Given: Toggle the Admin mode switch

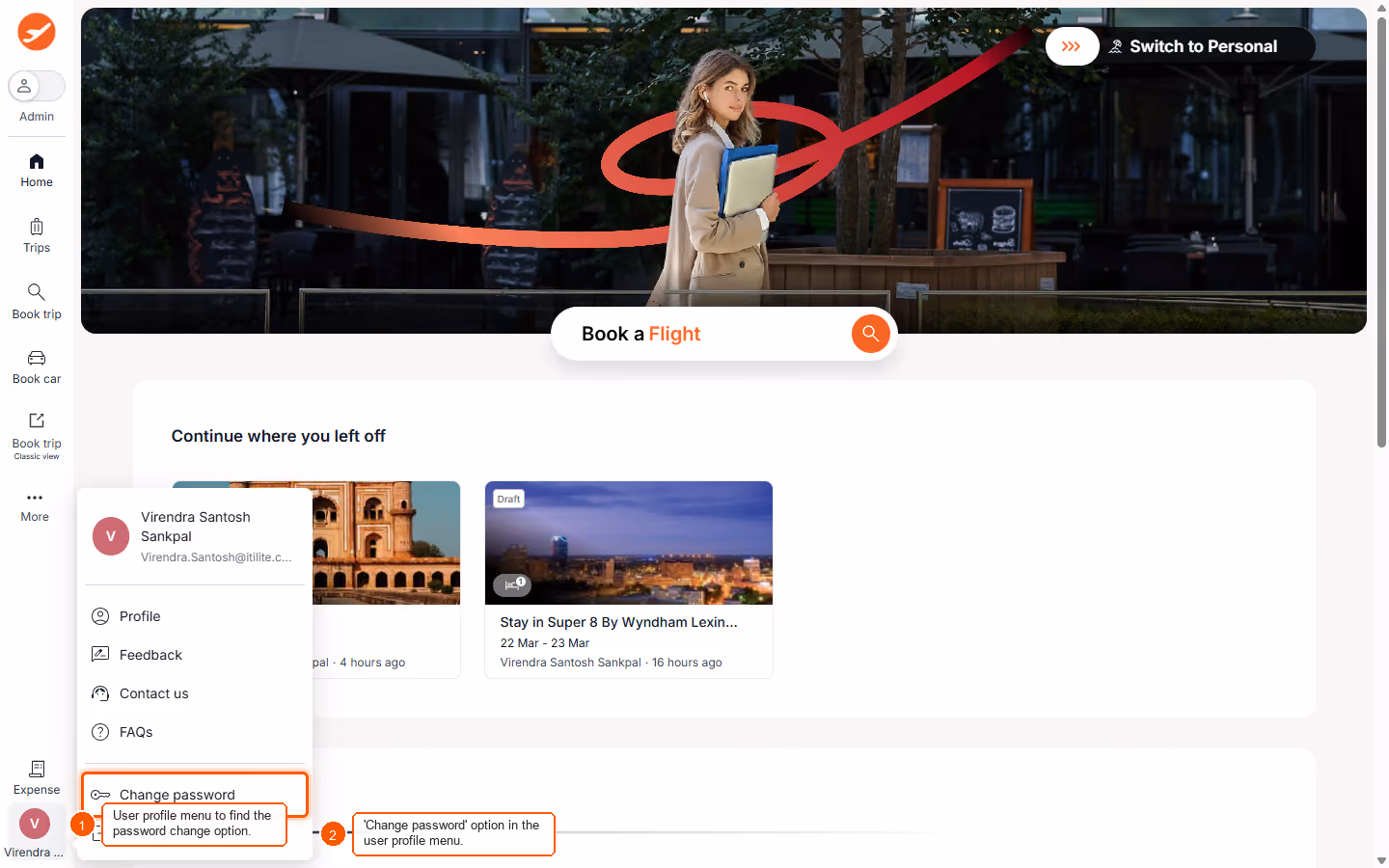Looking at the screenshot, I should tap(37, 86).
